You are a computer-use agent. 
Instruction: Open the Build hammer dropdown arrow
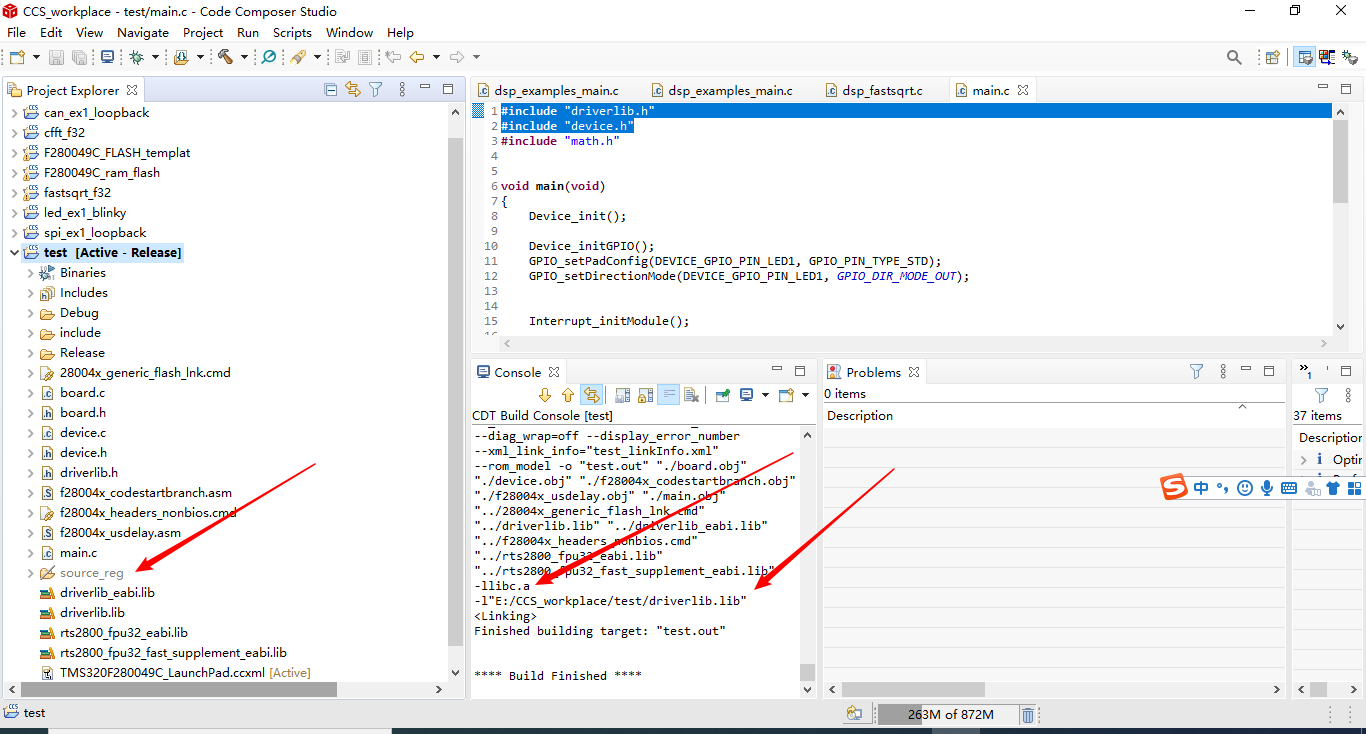(243, 57)
